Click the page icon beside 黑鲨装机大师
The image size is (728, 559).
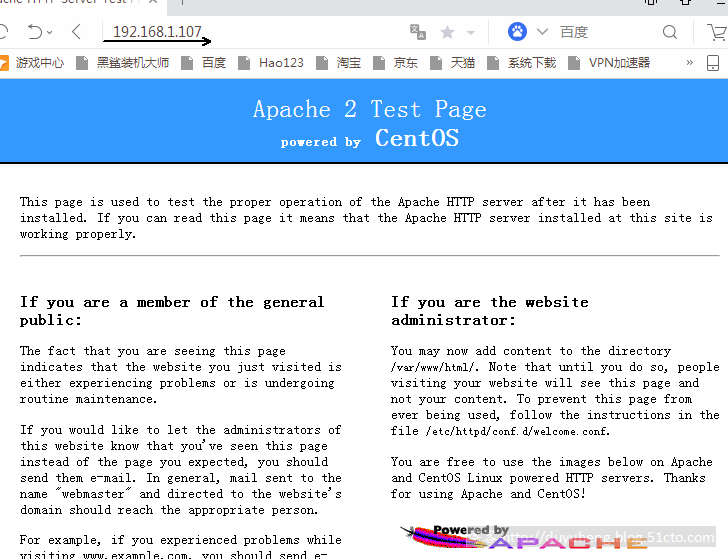(82, 63)
